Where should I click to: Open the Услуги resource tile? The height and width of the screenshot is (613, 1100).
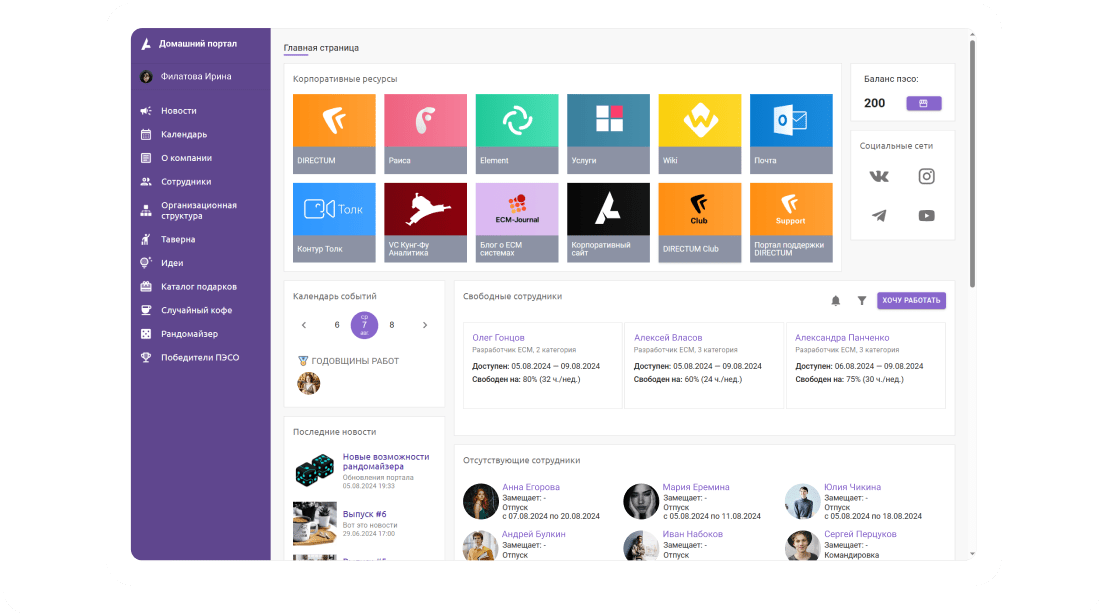click(x=608, y=134)
